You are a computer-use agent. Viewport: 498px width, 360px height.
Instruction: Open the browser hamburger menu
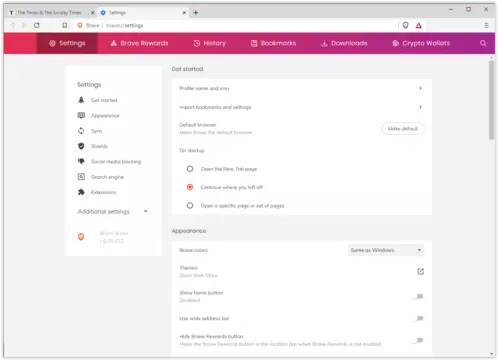click(x=486, y=25)
